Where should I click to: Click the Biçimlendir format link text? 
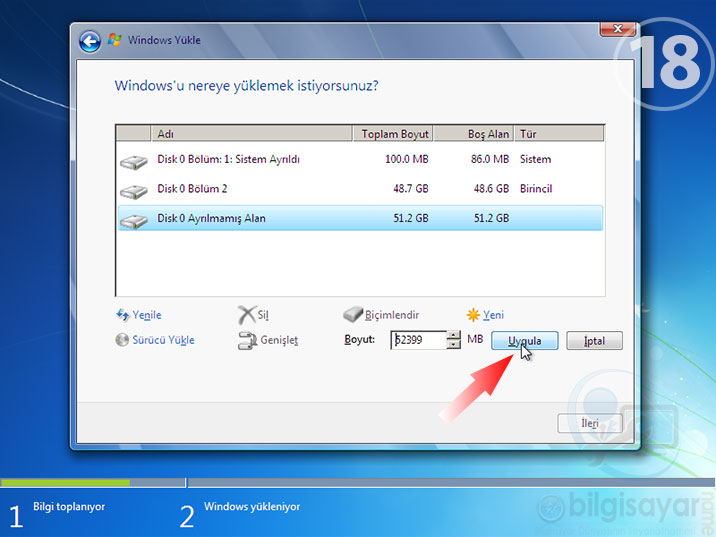[392, 315]
